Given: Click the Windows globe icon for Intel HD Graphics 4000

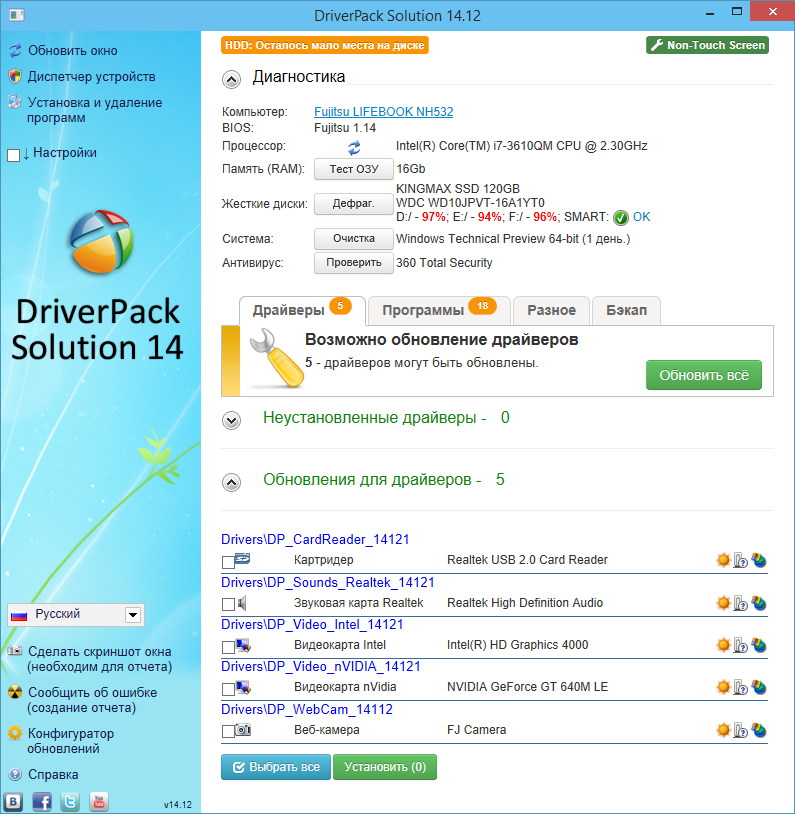Looking at the screenshot, I should [x=759, y=645].
